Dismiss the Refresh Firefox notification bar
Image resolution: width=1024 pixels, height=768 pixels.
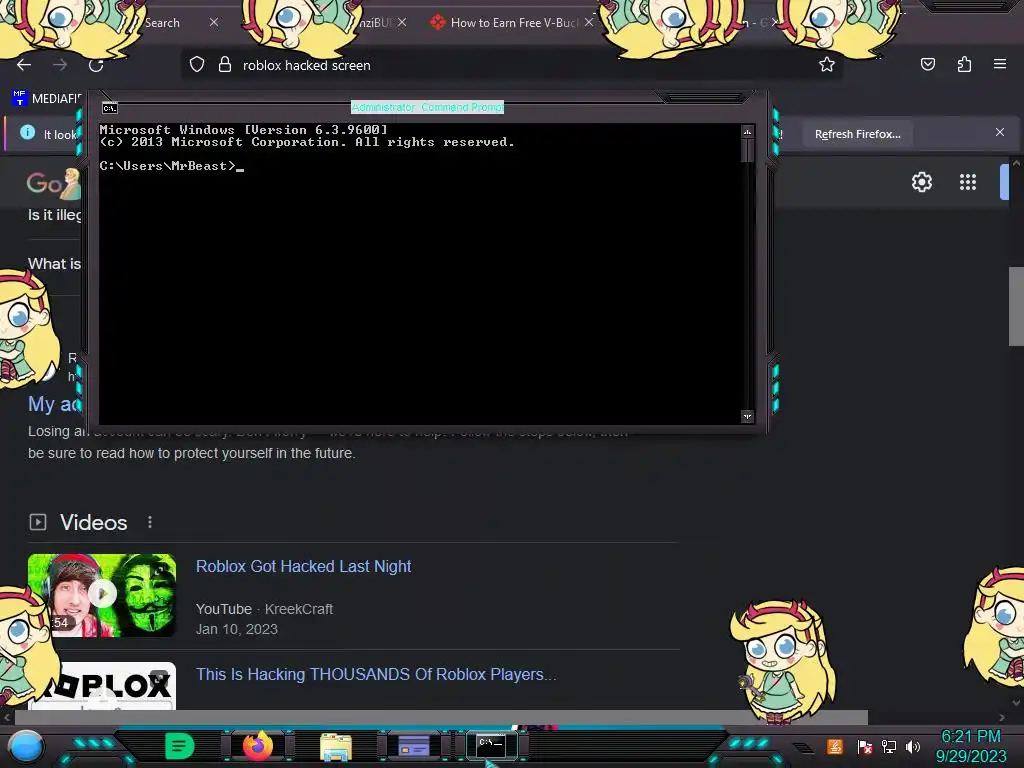tap(1000, 133)
